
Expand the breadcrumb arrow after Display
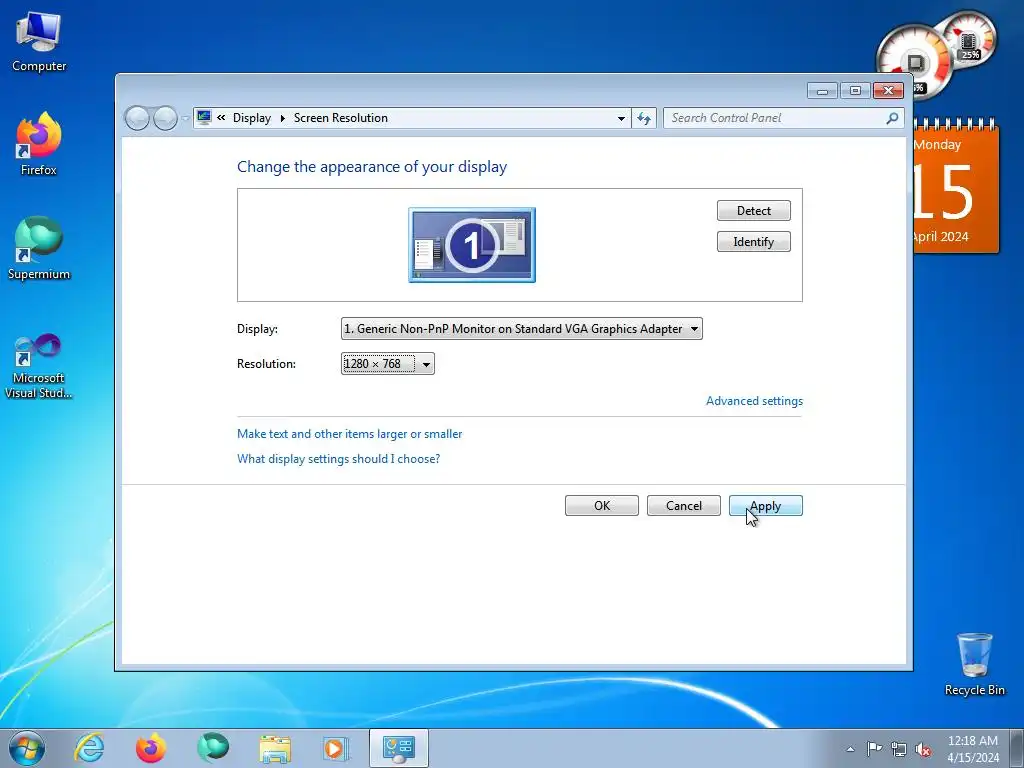click(x=283, y=118)
